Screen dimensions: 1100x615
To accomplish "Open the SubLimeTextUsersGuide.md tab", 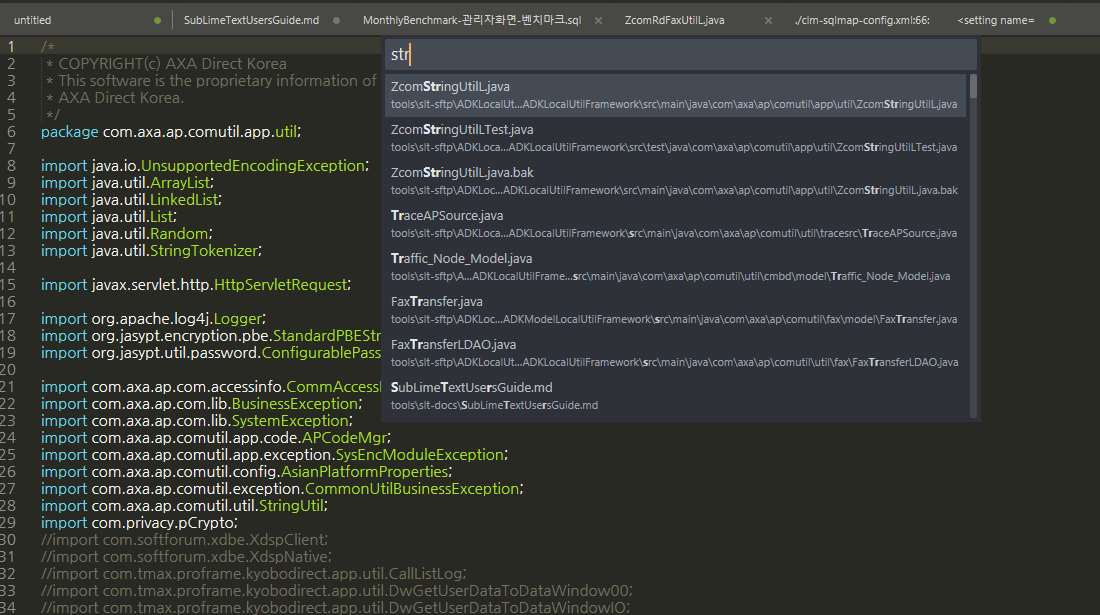I will tap(251, 20).
